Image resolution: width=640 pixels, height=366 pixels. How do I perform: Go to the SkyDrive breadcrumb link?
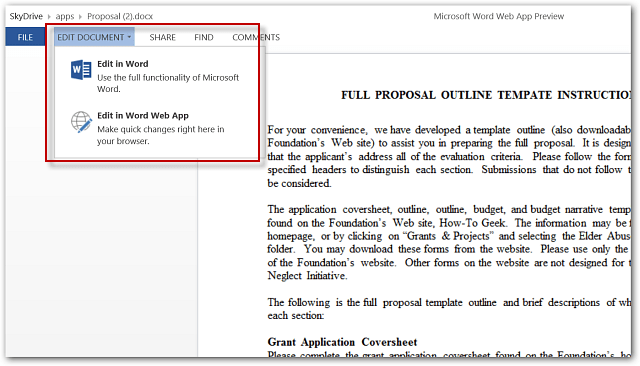coord(26,16)
